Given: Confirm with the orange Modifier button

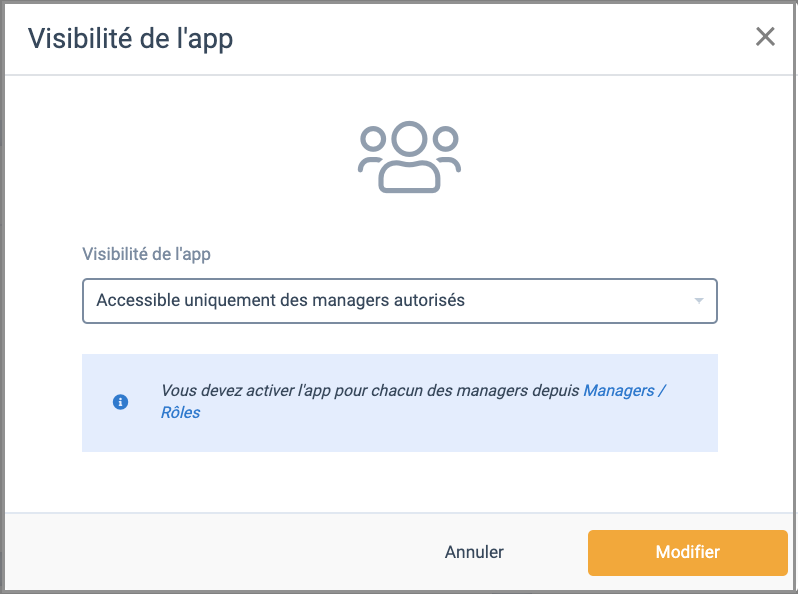Looking at the screenshot, I should click(688, 553).
